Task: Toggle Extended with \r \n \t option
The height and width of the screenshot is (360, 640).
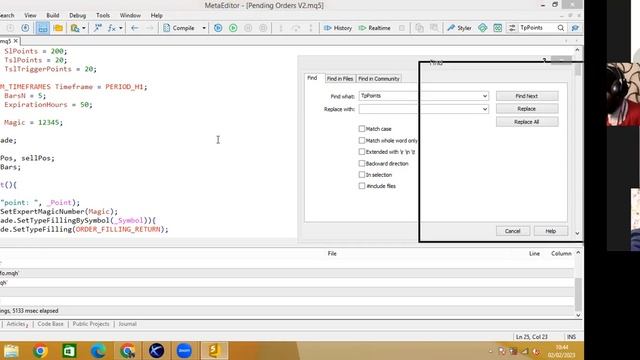Action: pyautogui.click(x=362, y=152)
